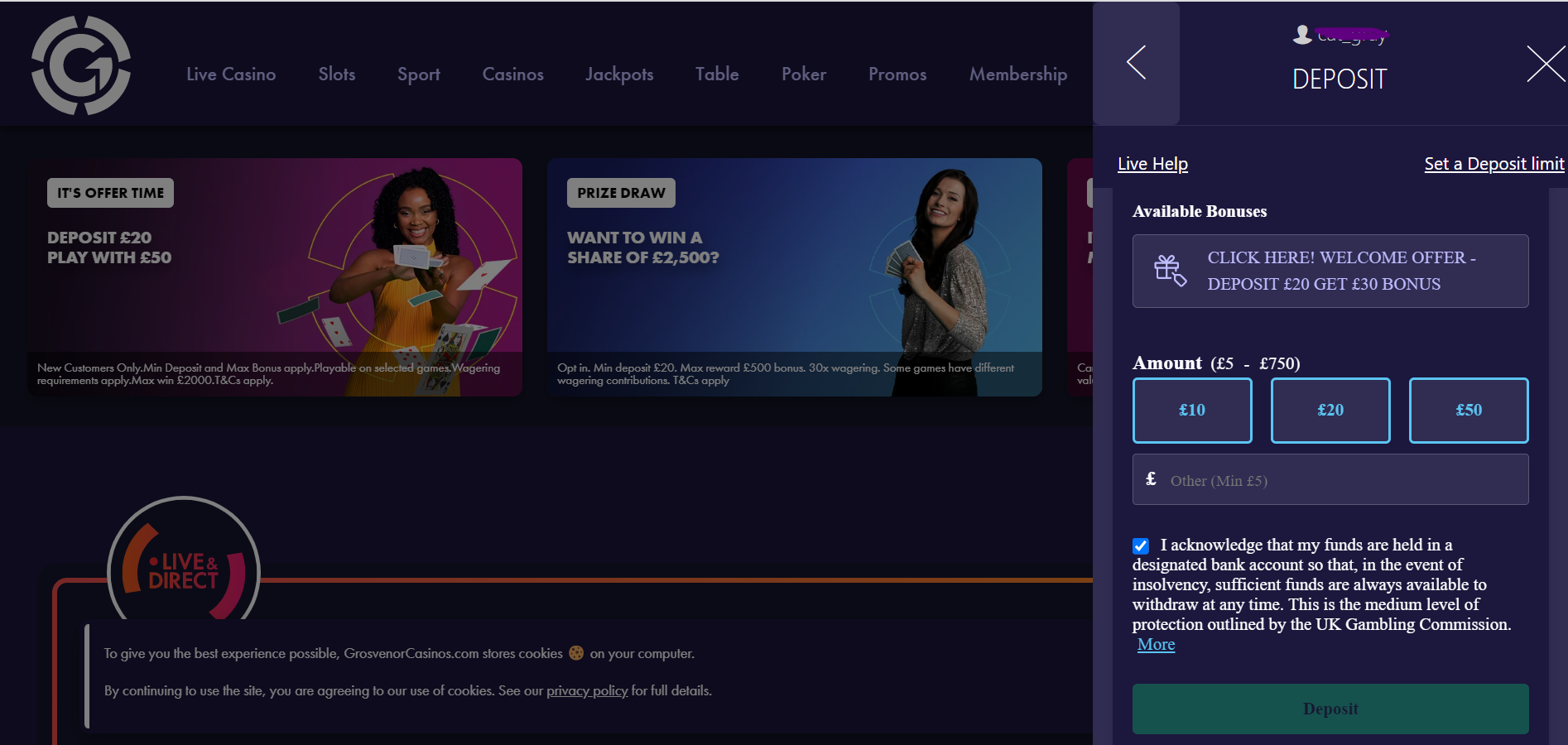Close the deposit panel with the X

(x=1546, y=64)
